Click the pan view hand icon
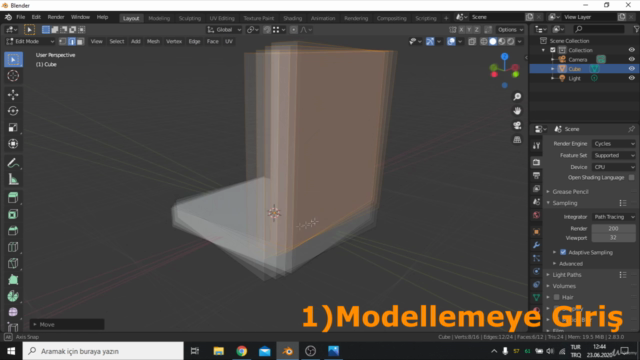 [x=517, y=111]
